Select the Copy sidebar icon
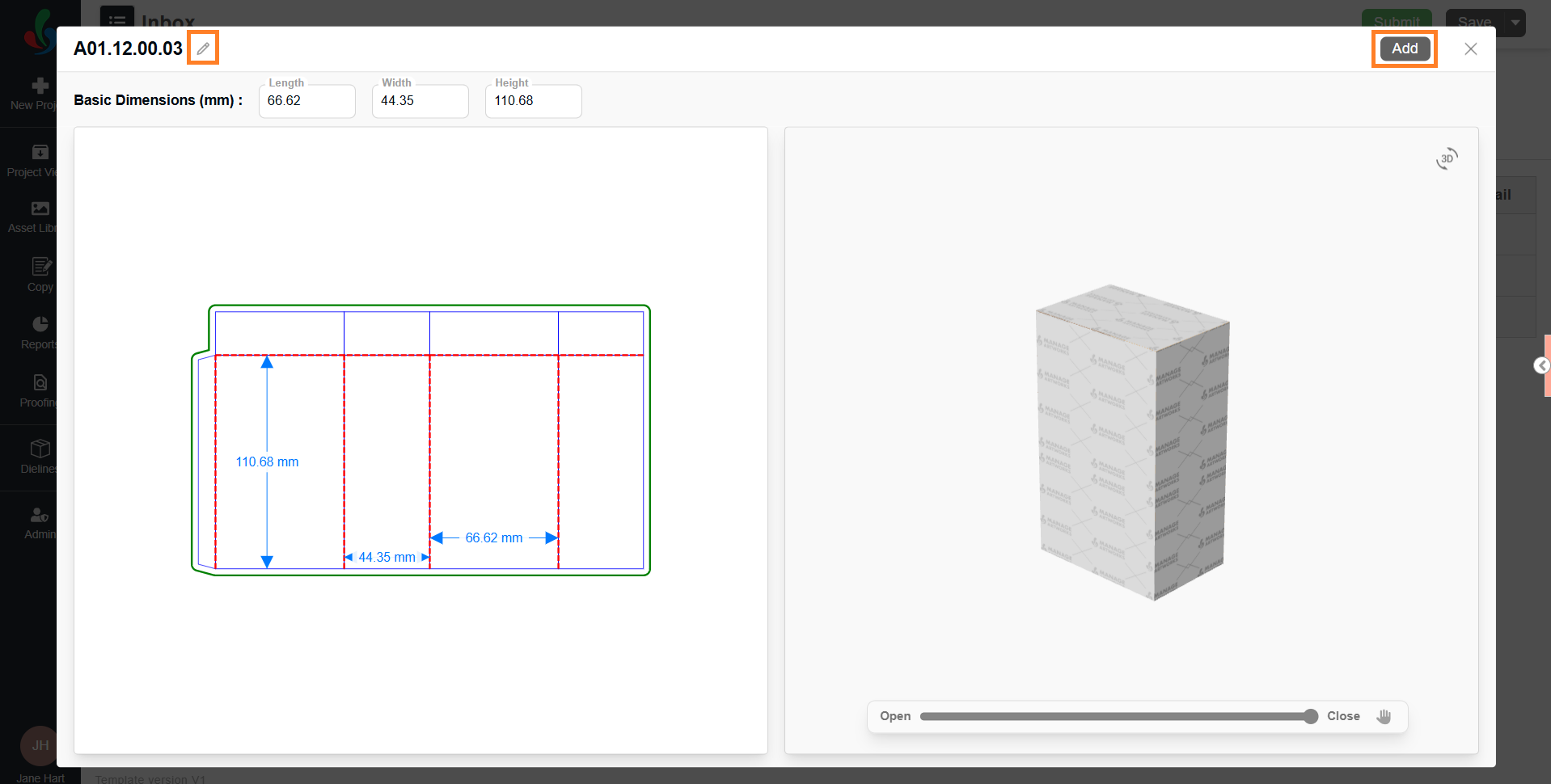The width and height of the screenshot is (1551, 784). [x=40, y=275]
